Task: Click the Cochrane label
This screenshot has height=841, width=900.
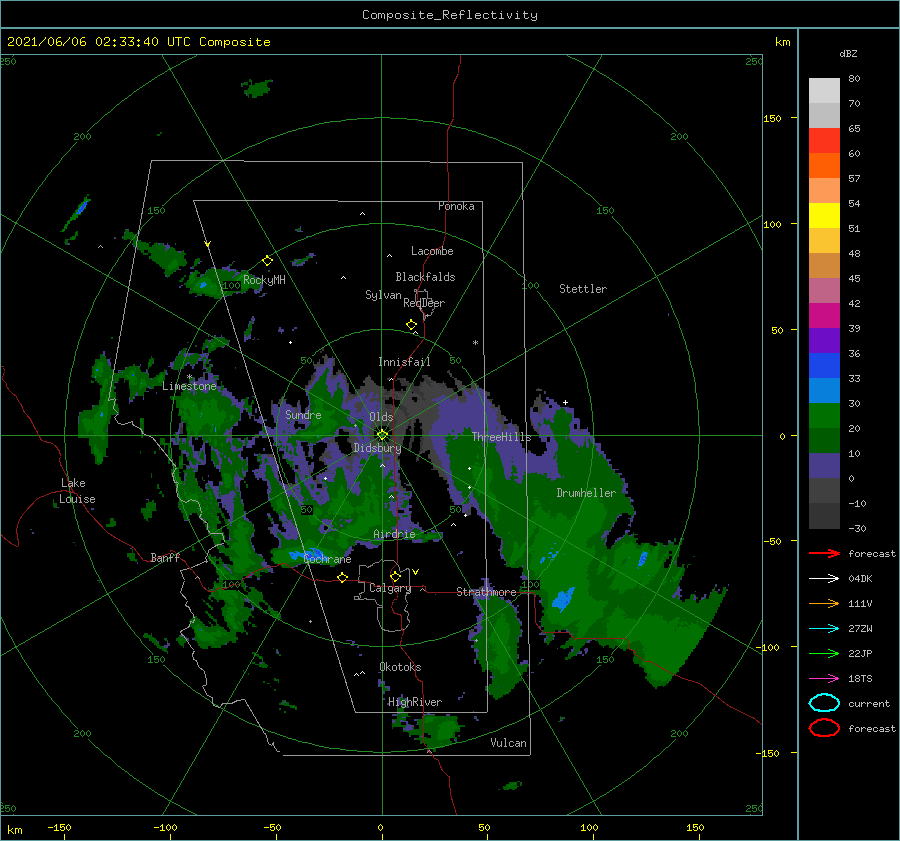Action: [x=327, y=559]
